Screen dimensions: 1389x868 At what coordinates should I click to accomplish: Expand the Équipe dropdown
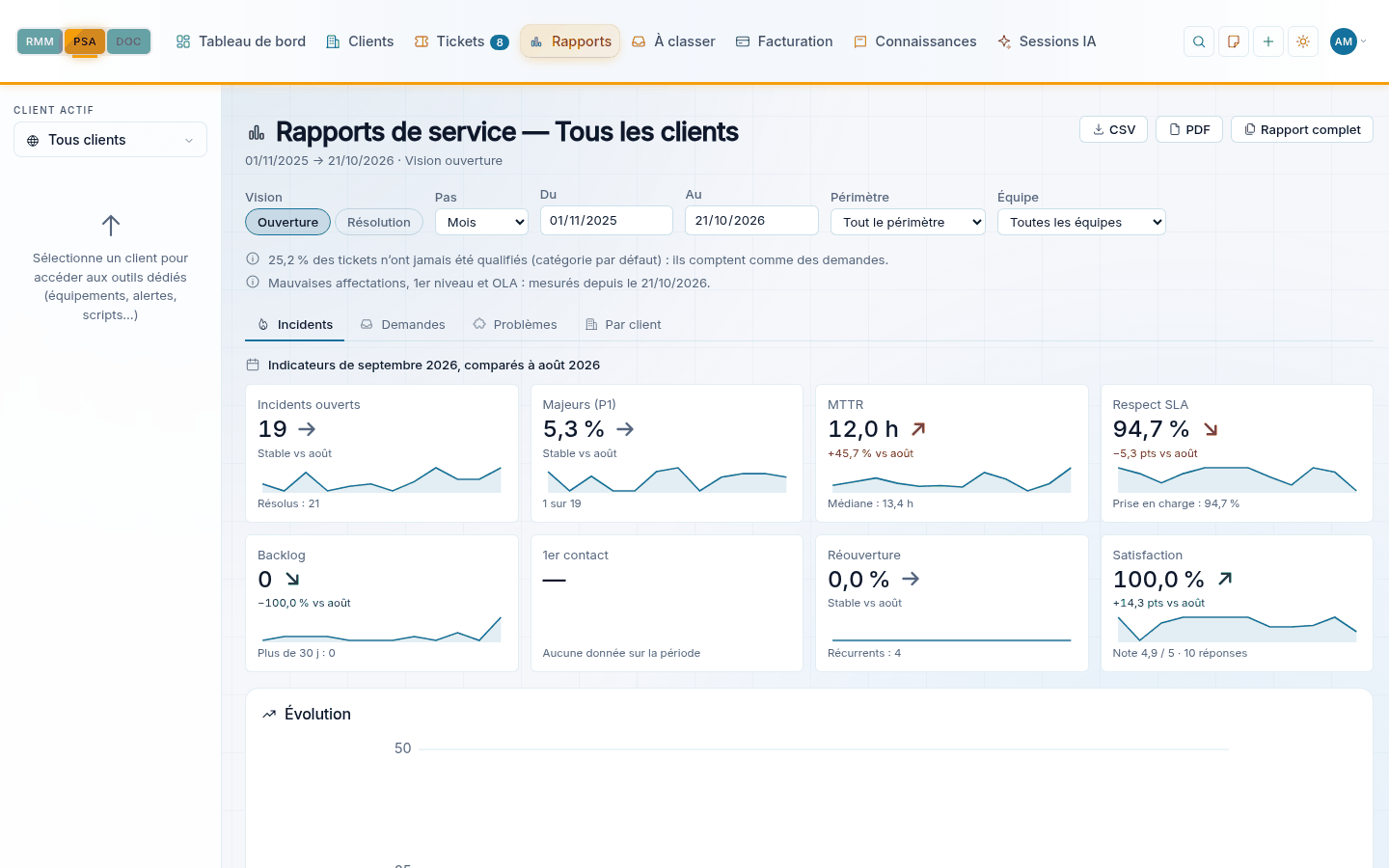pos(1081,222)
